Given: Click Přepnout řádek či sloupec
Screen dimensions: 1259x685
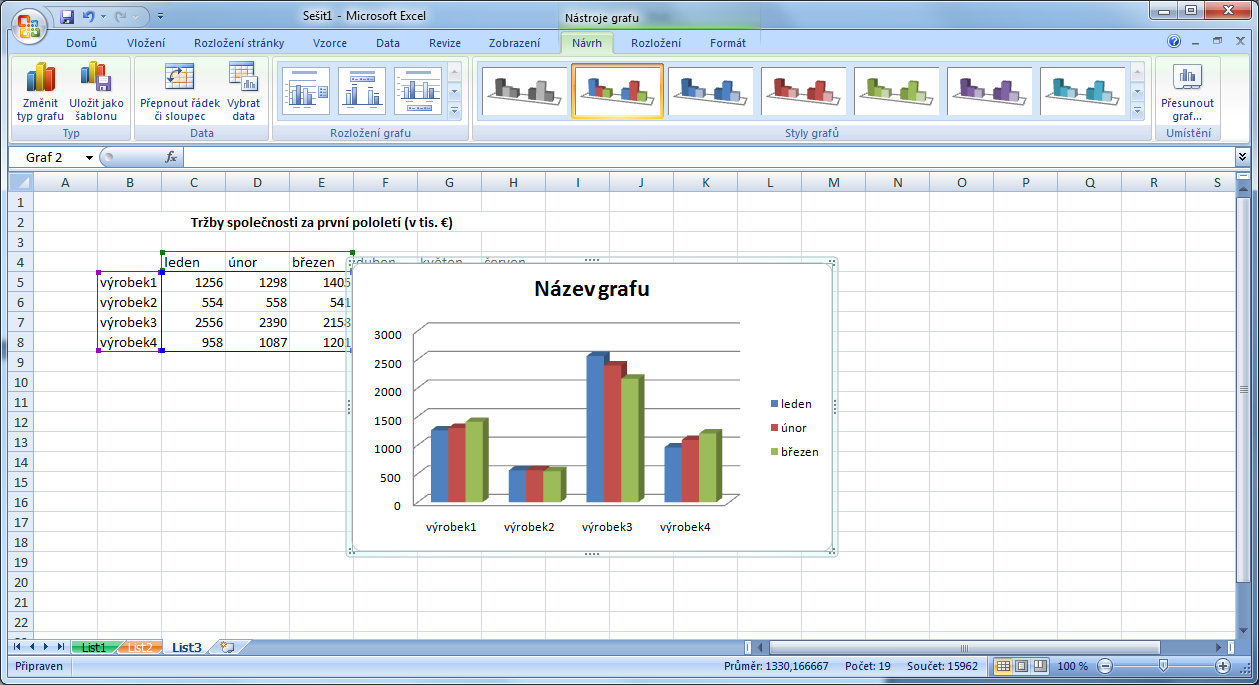Looking at the screenshot, I should [x=178, y=92].
